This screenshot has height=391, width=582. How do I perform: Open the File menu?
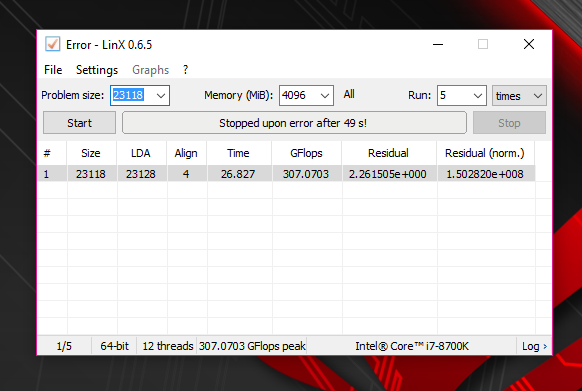pyautogui.click(x=53, y=70)
